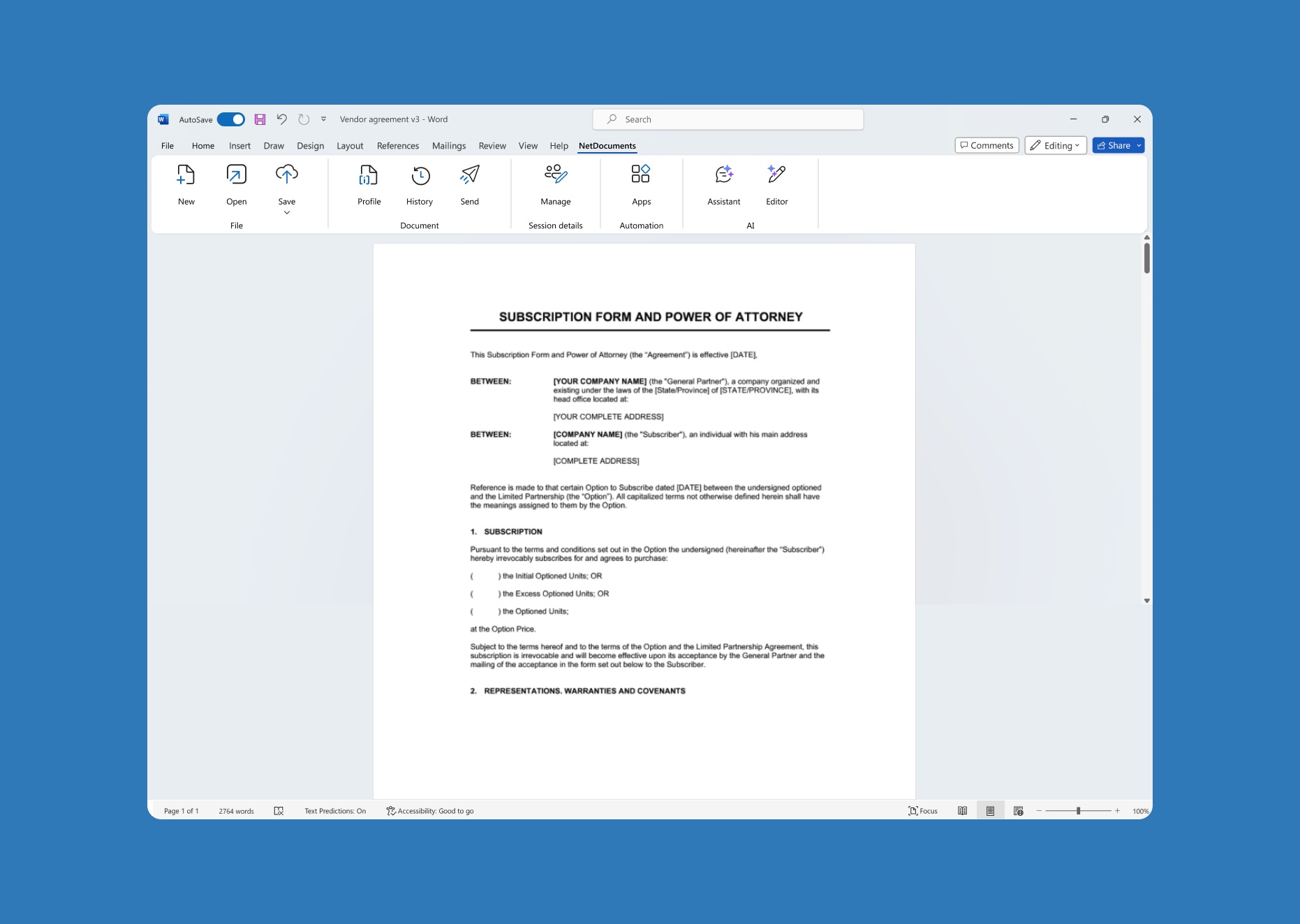Switch to Read Mode view
The width and height of the screenshot is (1300, 924).
(962, 811)
